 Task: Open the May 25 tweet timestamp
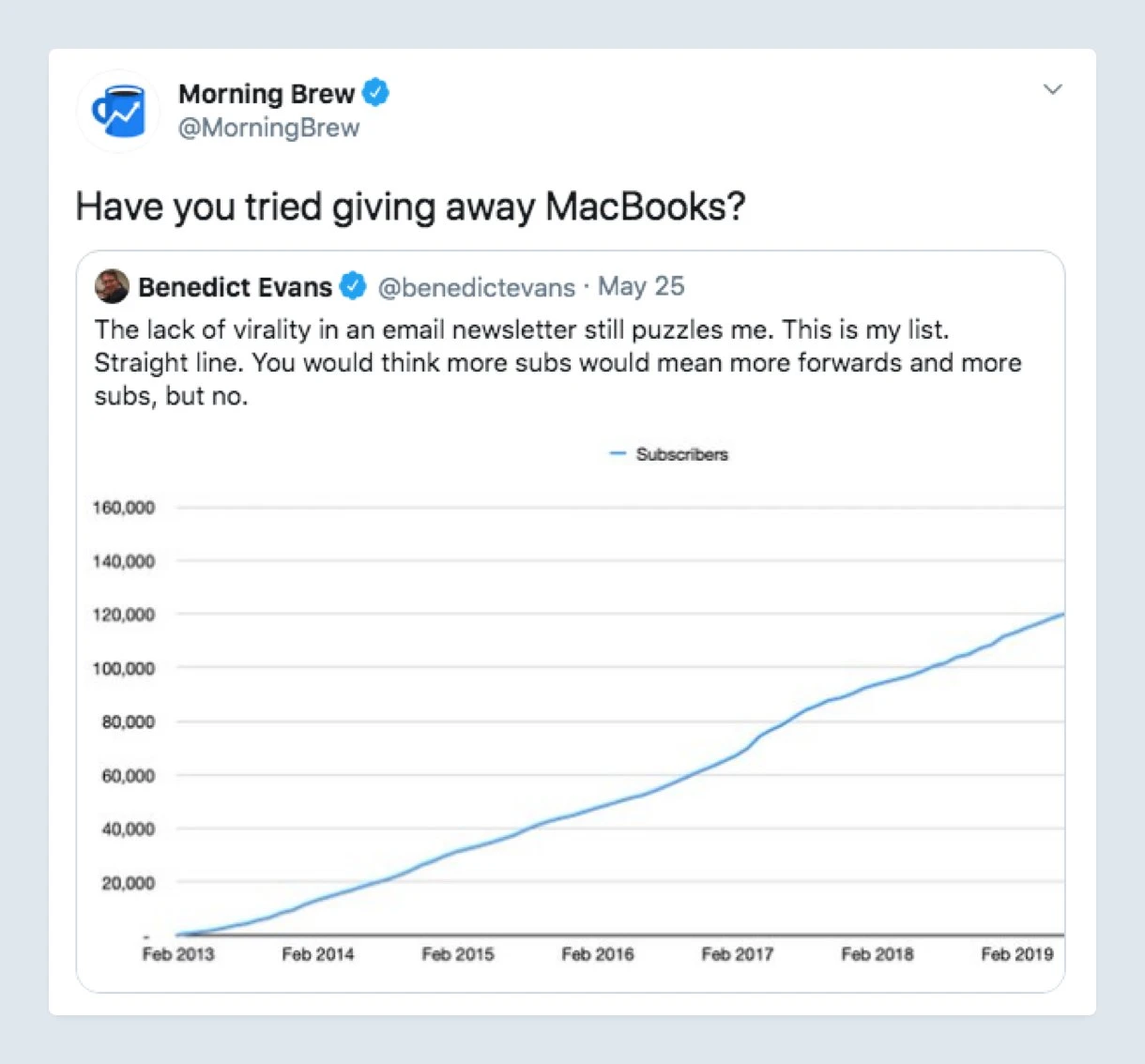click(x=641, y=286)
